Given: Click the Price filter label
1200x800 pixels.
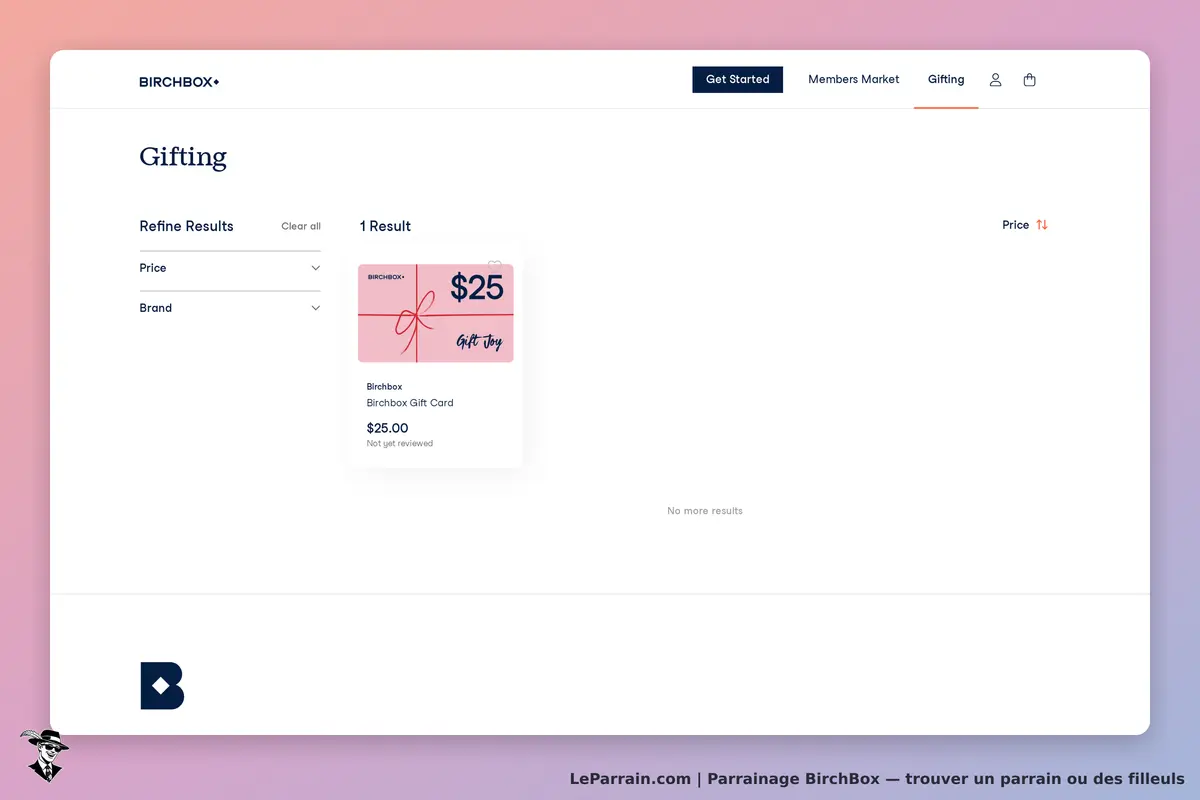Looking at the screenshot, I should click(153, 268).
